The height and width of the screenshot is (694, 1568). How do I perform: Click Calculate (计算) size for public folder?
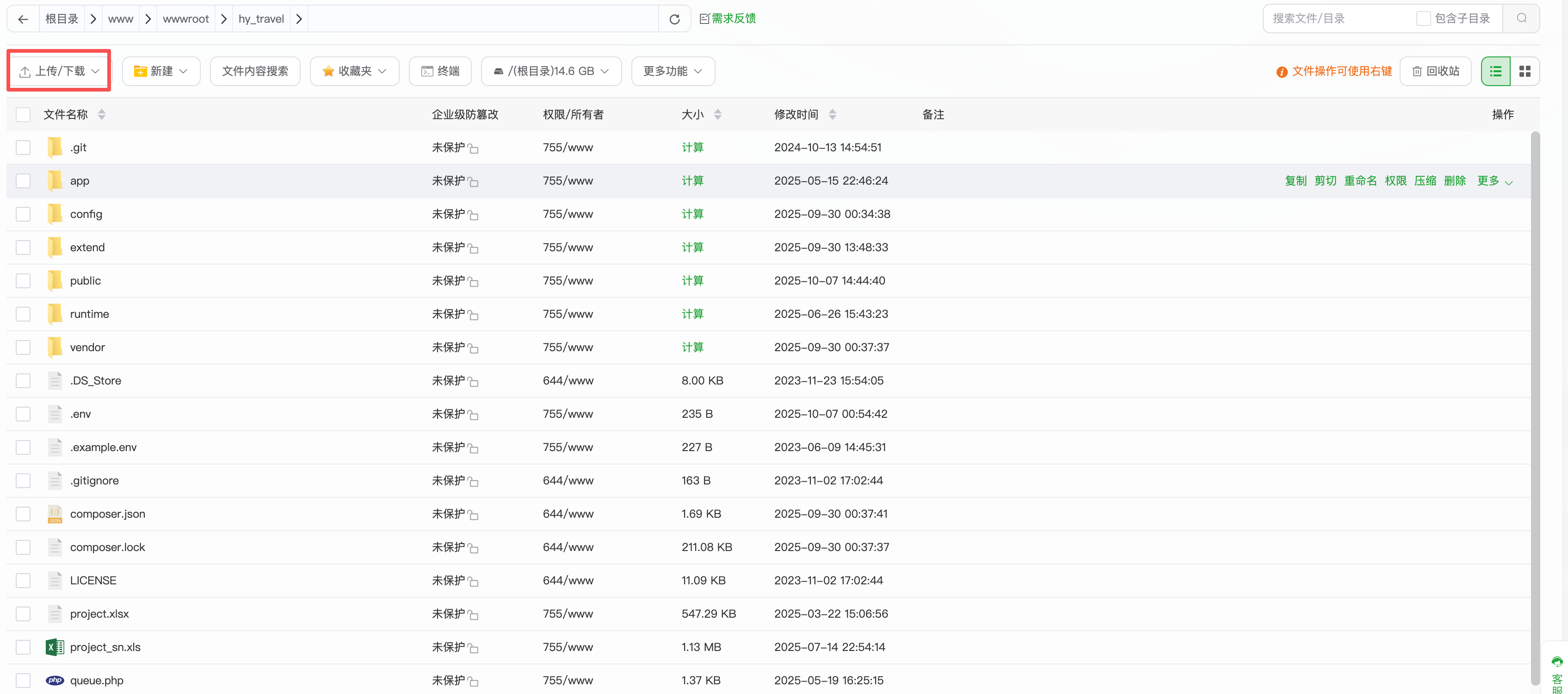pos(692,281)
